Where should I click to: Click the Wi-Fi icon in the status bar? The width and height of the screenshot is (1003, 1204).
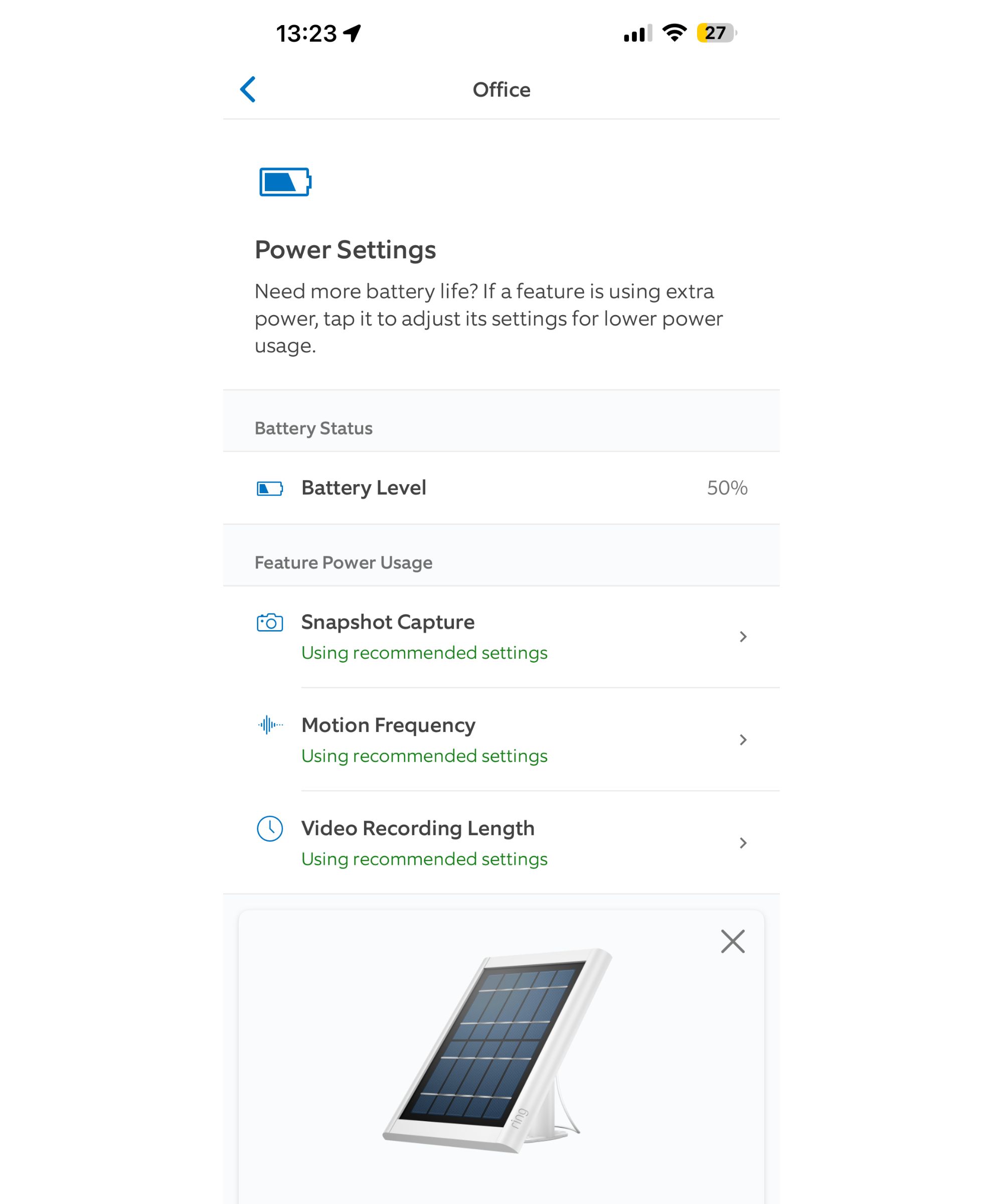tap(674, 33)
